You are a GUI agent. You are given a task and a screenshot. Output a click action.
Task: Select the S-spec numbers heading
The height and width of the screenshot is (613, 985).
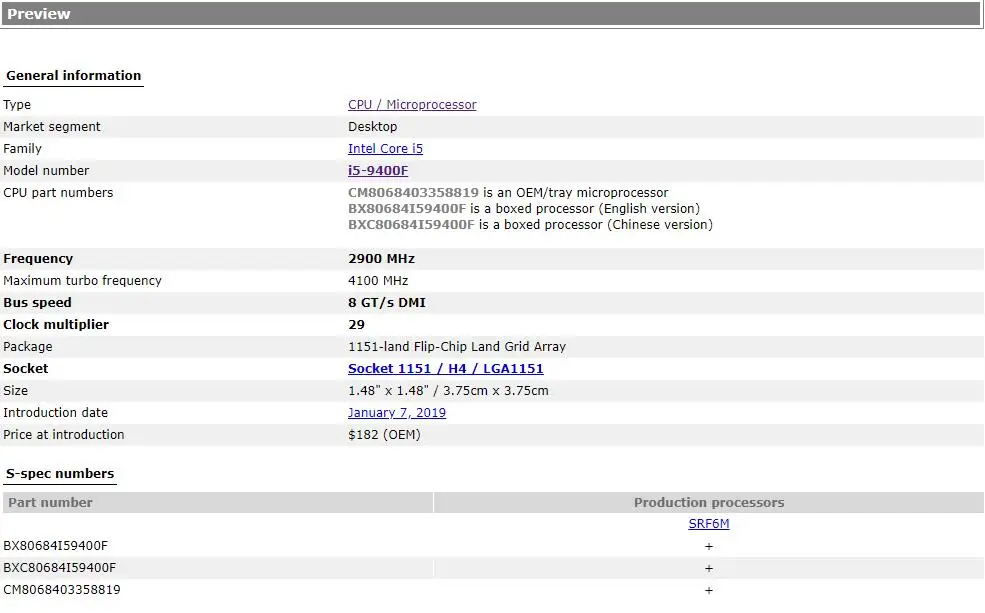(x=60, y=474)
